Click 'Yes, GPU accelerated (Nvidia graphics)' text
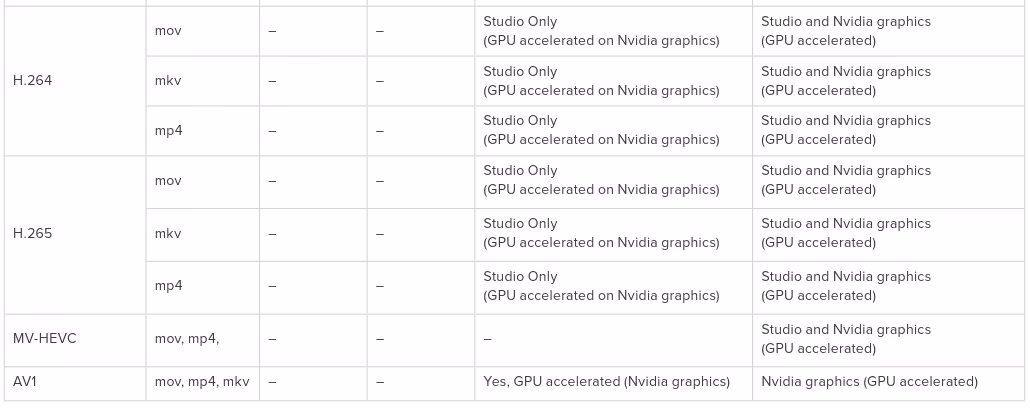 [x=606, y=382]
